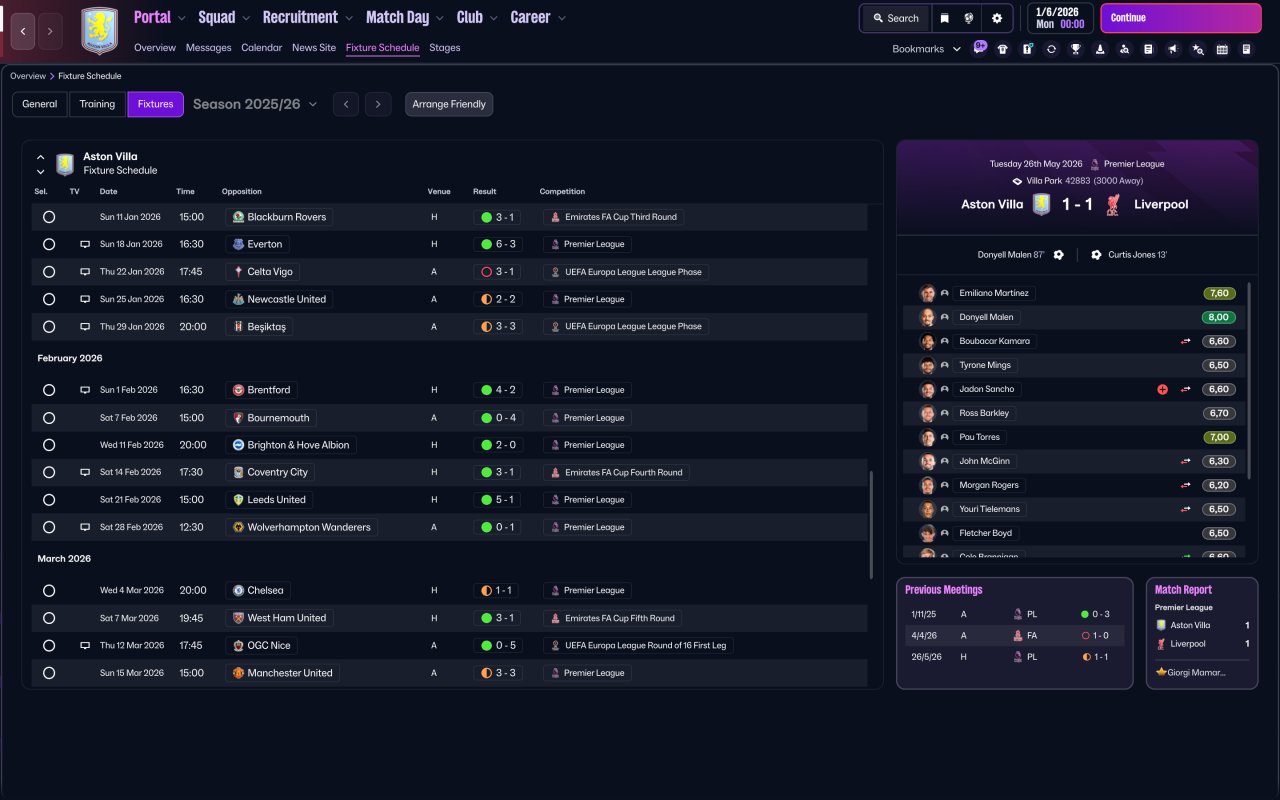Select the Manchester United fixture radio circle
This screenshot has width=1280, height=800.
[48, 673]
